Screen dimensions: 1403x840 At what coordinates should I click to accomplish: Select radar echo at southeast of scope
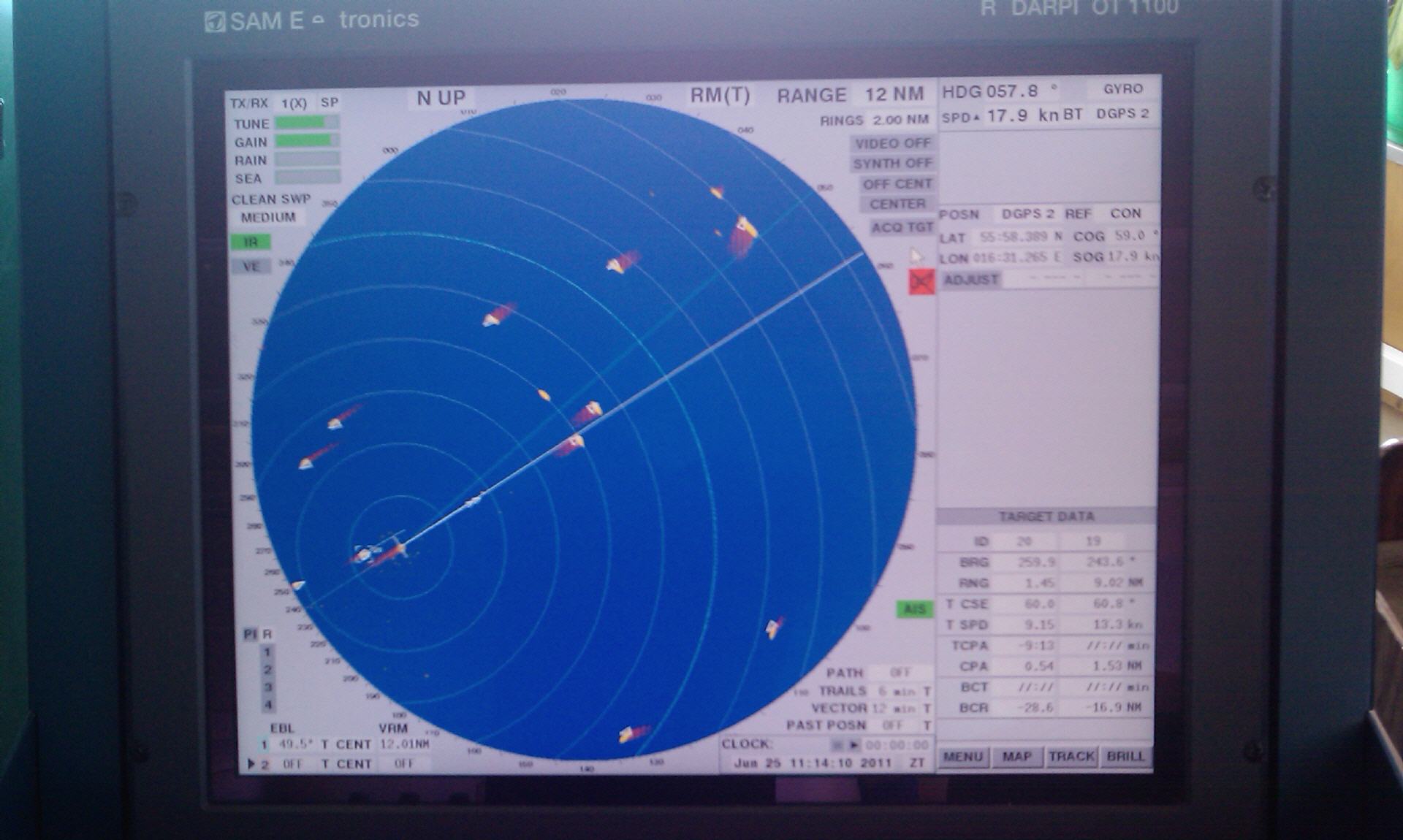[x=774, y=627]
